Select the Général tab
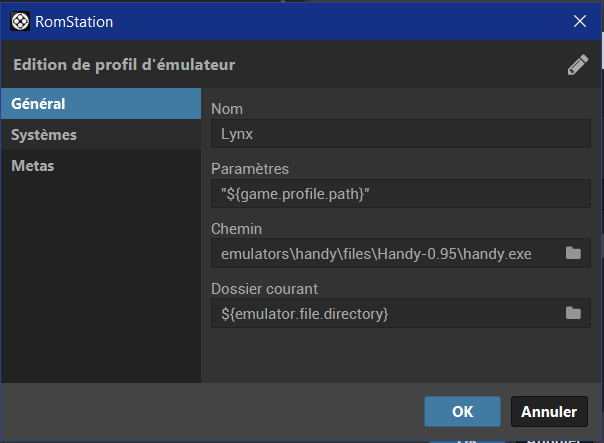This screenshot has height=443, width=604. click(x=101, y=104)
